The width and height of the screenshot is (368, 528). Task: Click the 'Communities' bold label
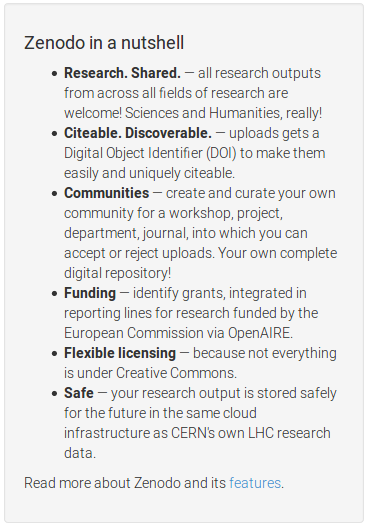(106, 193)
